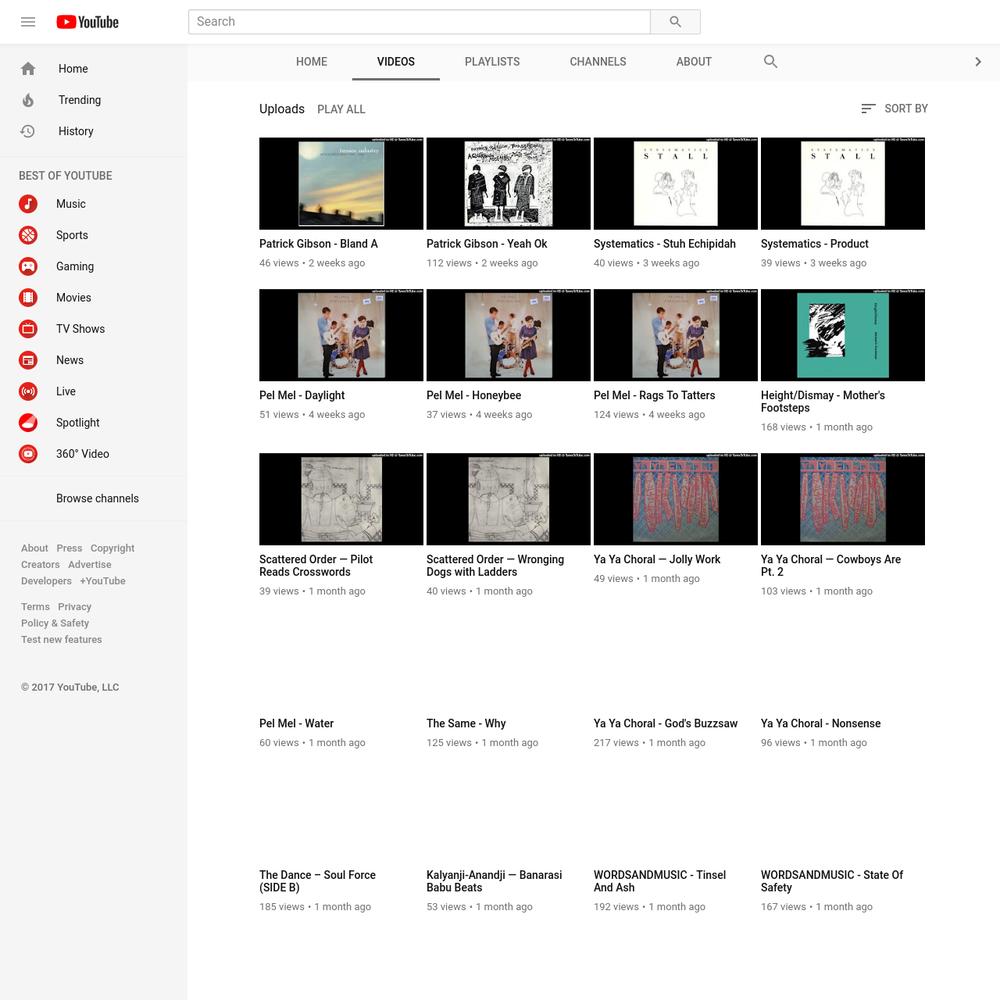This screenshot has width=1000, height=1000.
Task: Click the History clock icon
Action: pos(27,131)
